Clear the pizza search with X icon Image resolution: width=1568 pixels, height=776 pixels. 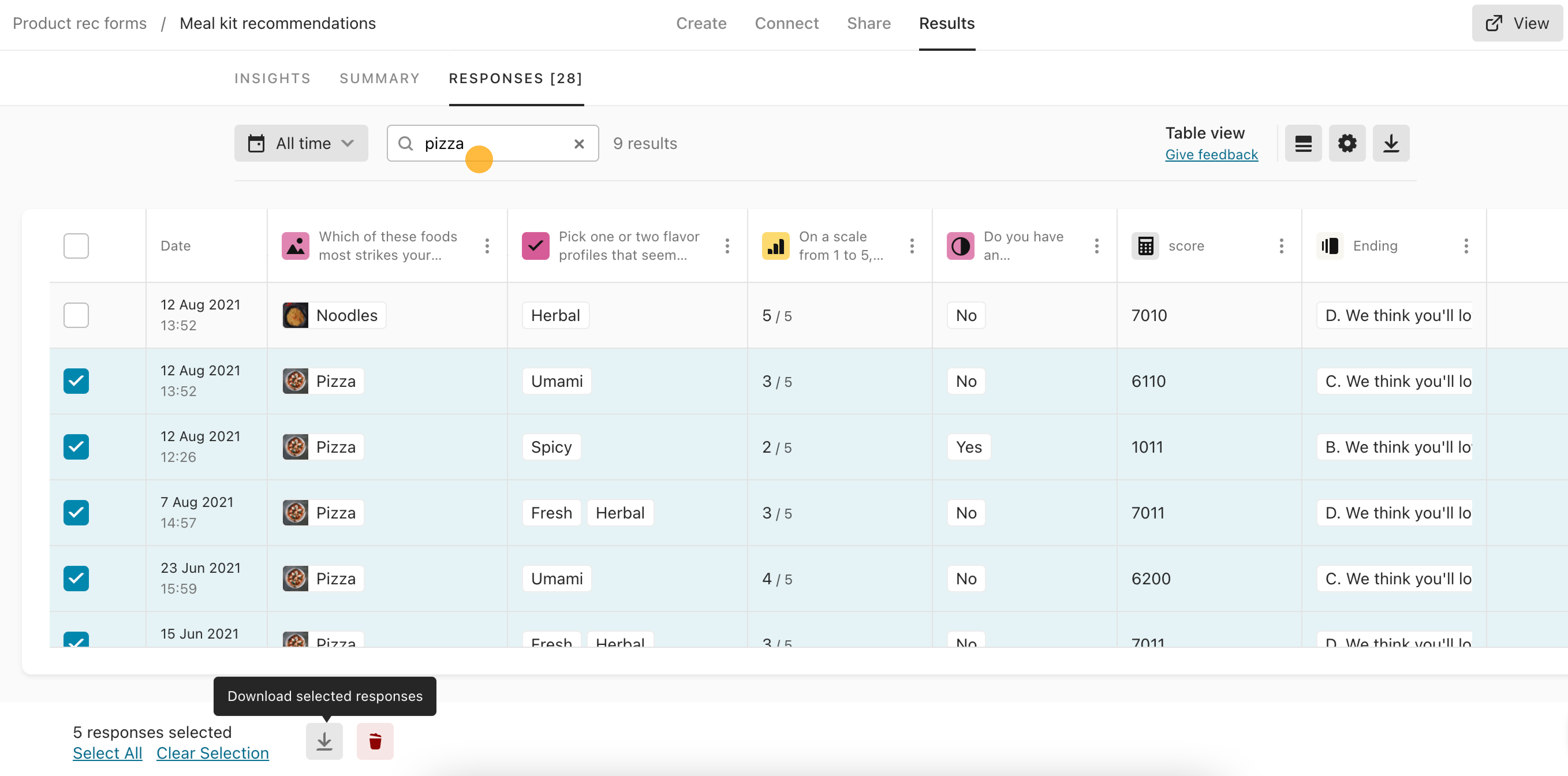click(579, 144)
